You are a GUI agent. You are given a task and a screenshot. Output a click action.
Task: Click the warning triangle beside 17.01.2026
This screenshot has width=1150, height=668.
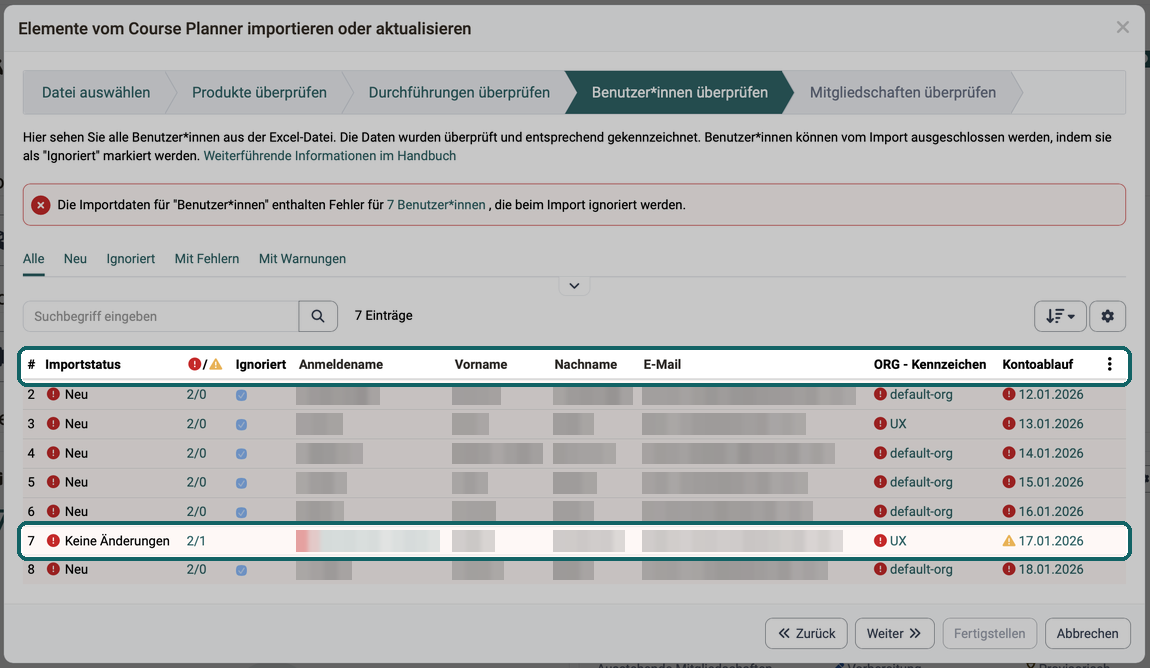pyautogui.click(x=1008, y=540)
